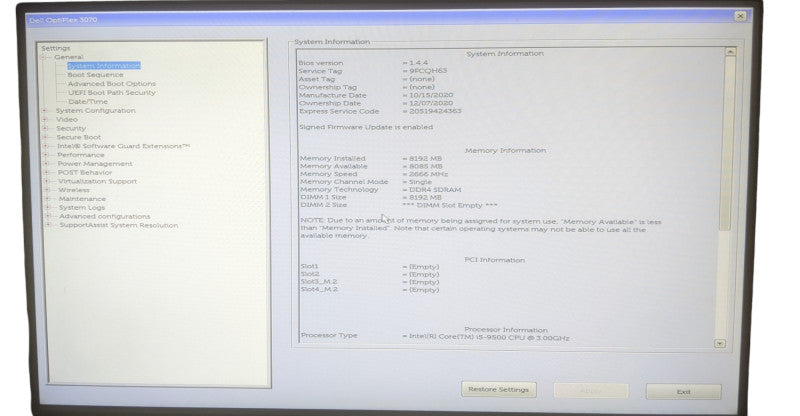
Task: Select Intel Software Guard Extensions category
Action: [123, 146]
